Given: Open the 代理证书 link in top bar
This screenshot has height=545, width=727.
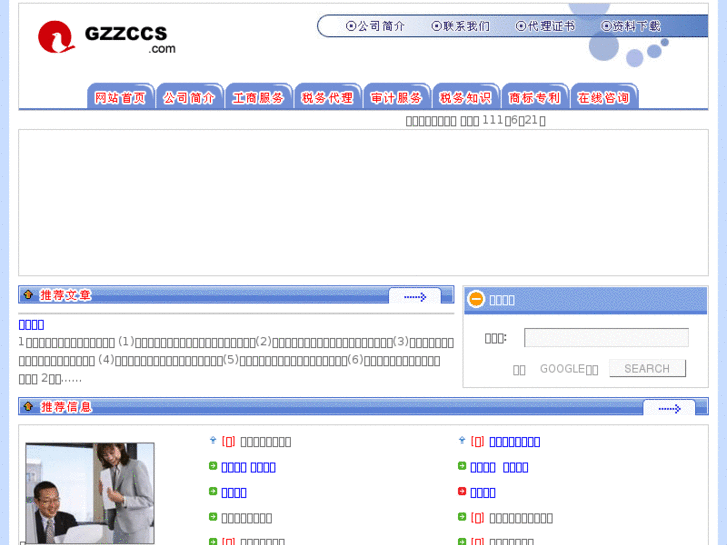Looking at the screenshot, I should pyautogui.click(x=545, y=26).
